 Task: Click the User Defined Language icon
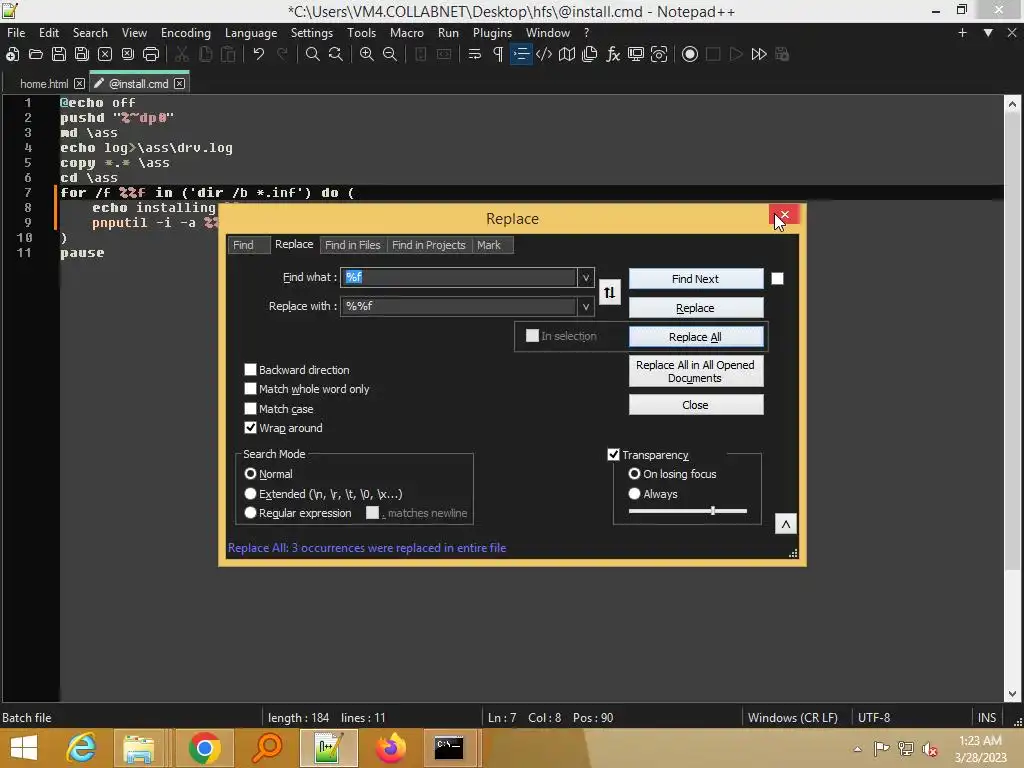544,54
